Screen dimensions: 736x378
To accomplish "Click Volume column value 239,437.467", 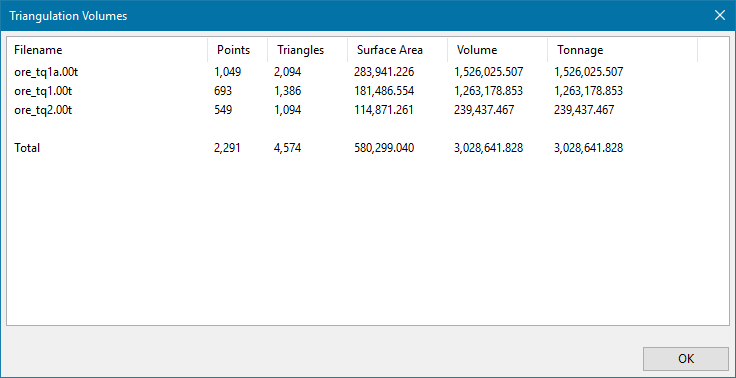I will click(x=484, y=110).
